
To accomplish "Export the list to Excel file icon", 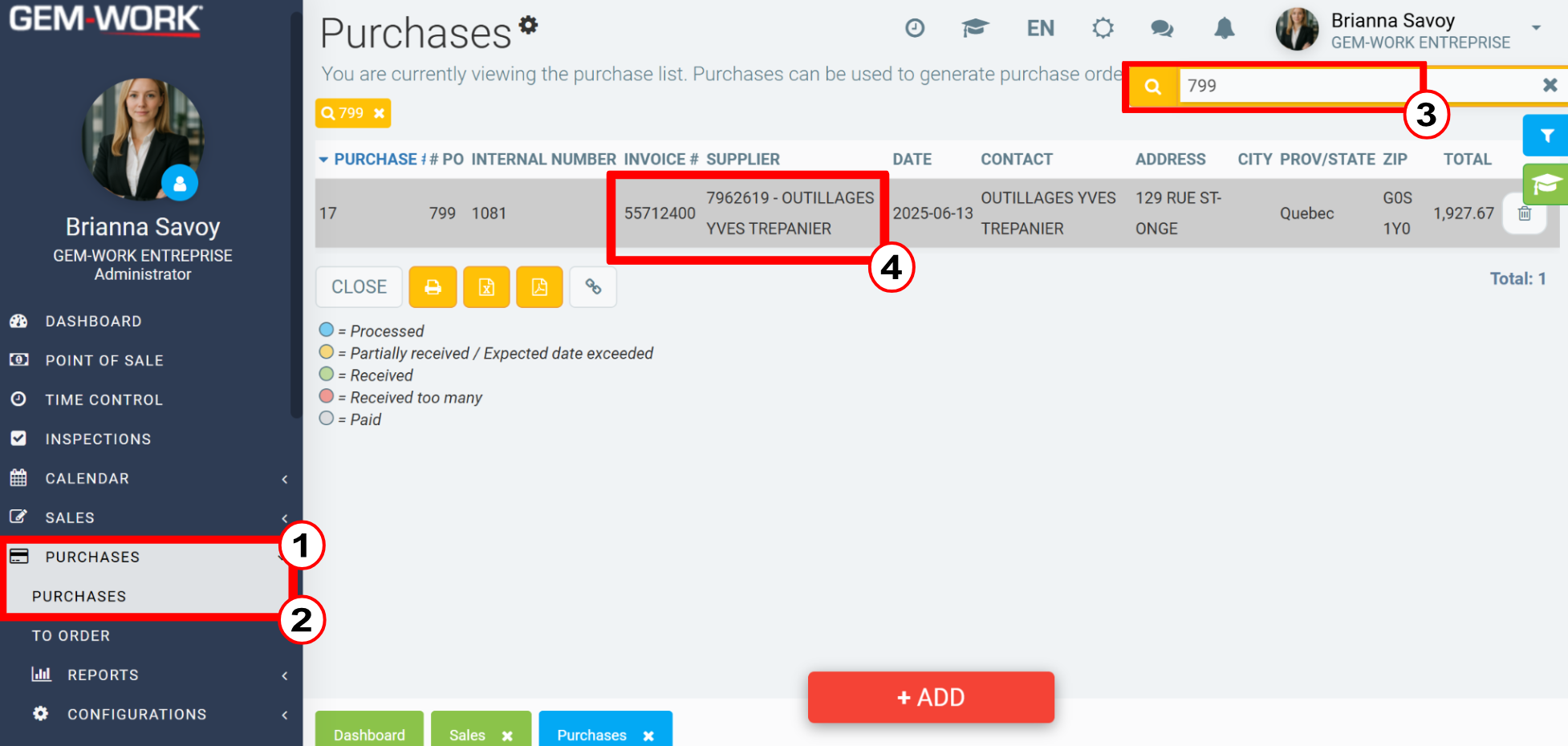I will coord(486,287).
